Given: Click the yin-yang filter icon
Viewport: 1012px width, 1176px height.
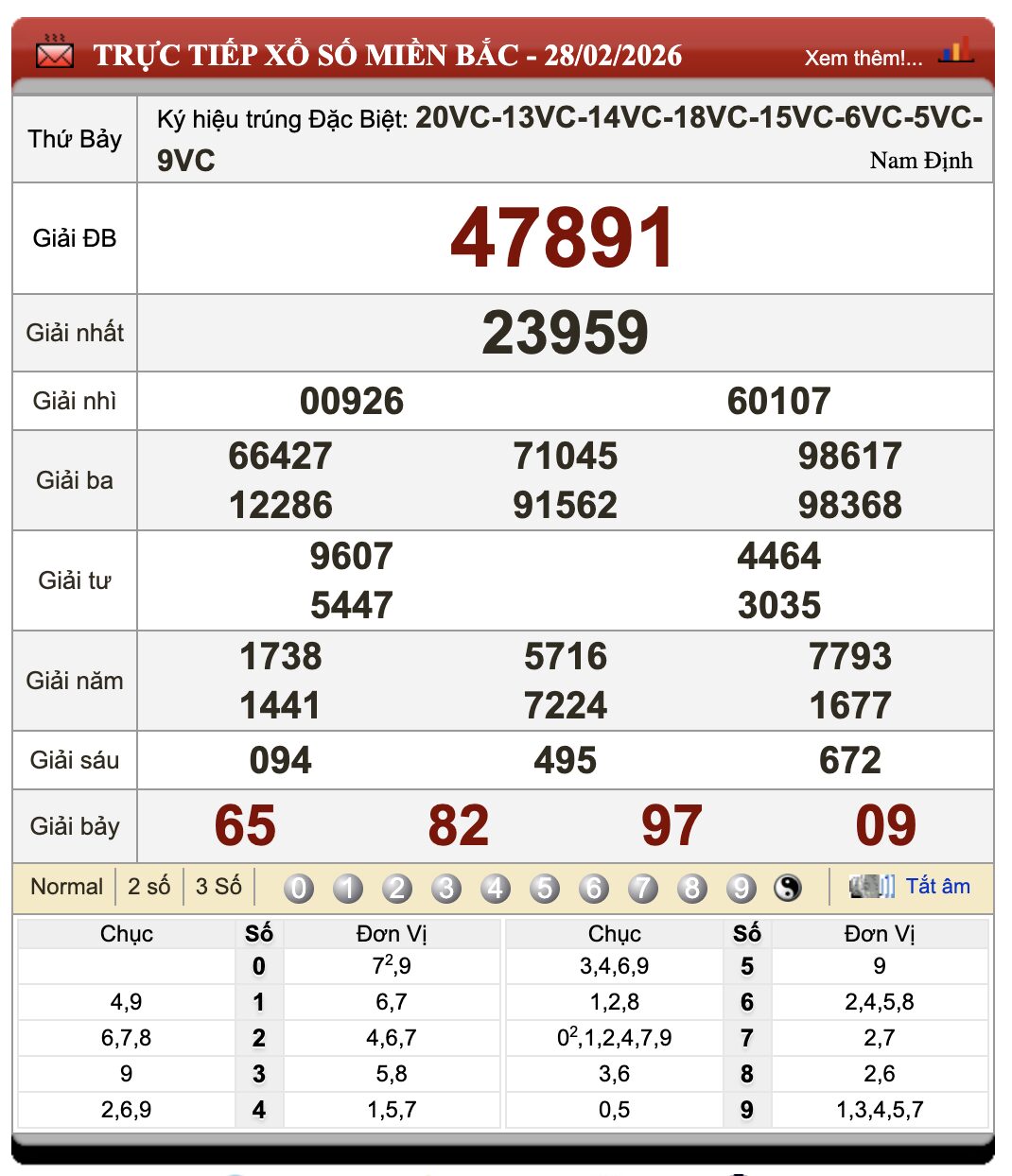Looking at the screenshot, I should click(x=788, y=888).
